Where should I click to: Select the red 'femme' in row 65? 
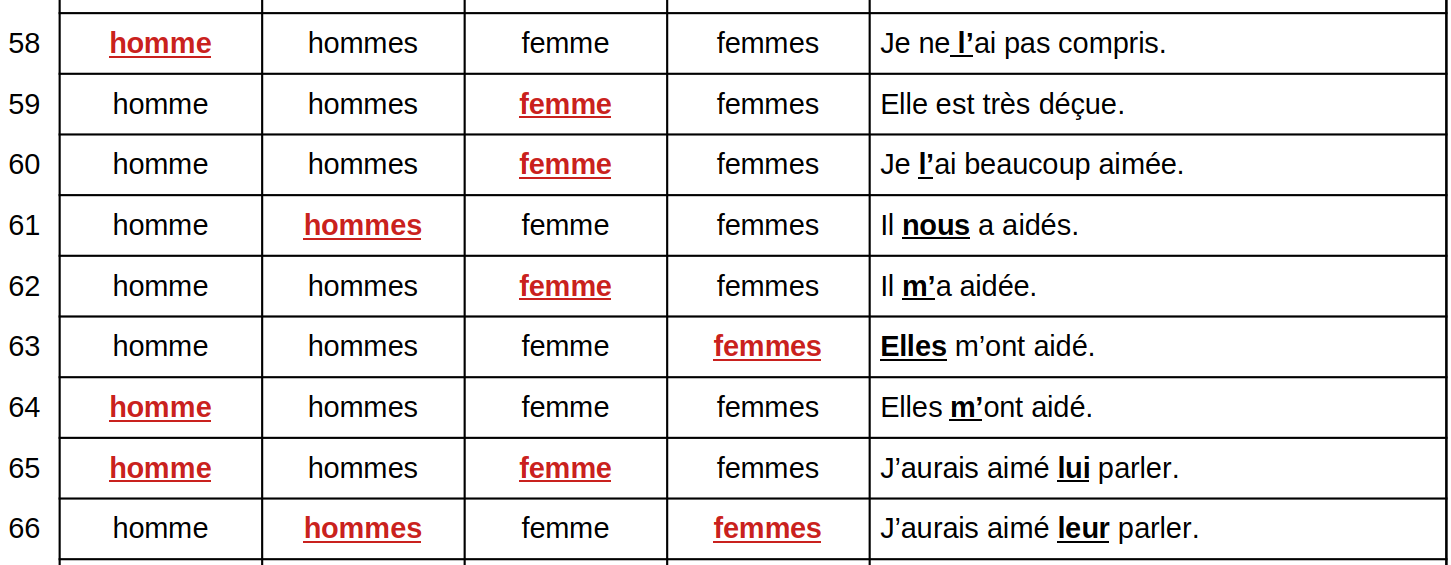tap(565, 469)
